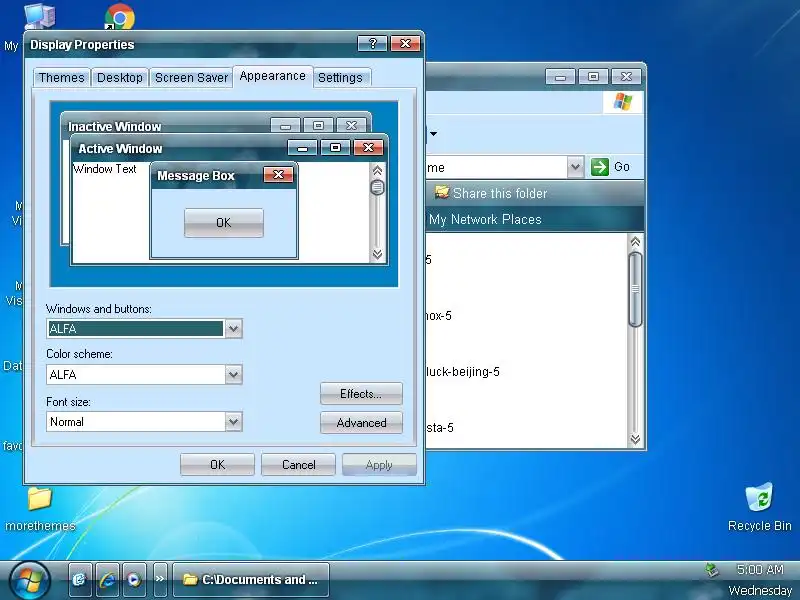Select the Appearance tab
This screenshot has height=600, width=800.
coord(272,76)
